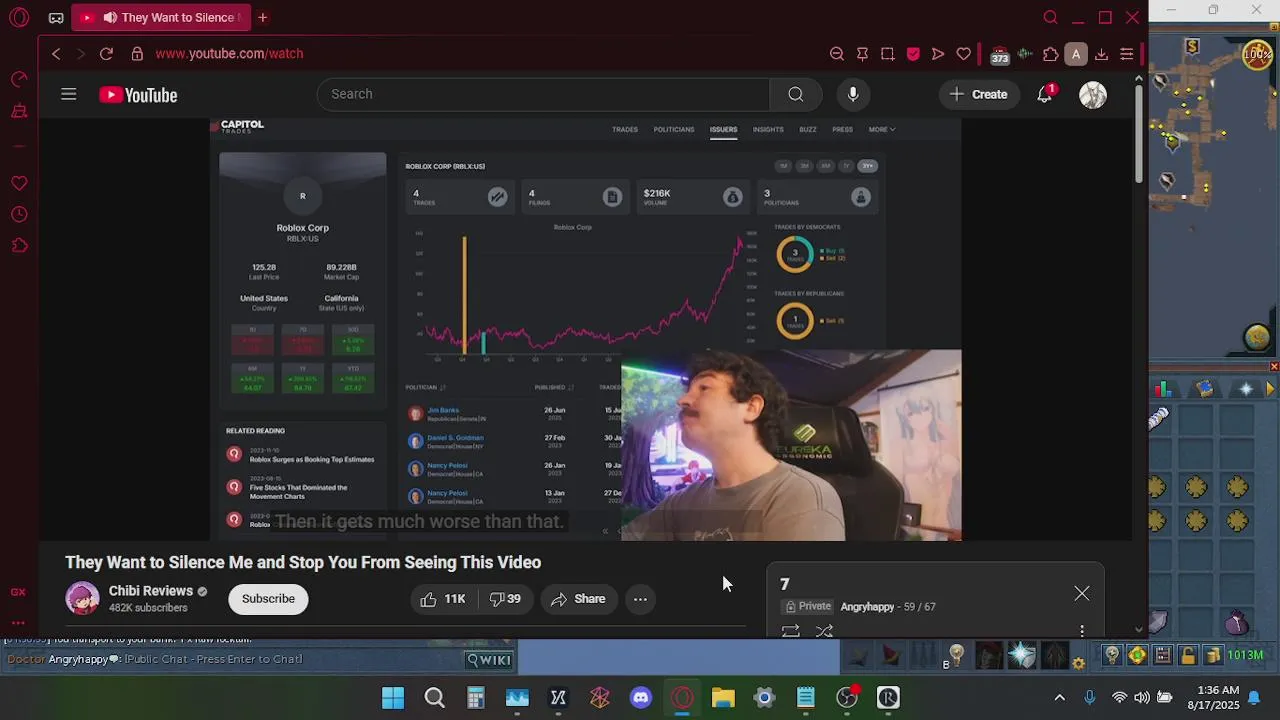Screen dimensions: 1280x720
Task: Open Opera Flow send icon
Action: click(x=938, y=54)
